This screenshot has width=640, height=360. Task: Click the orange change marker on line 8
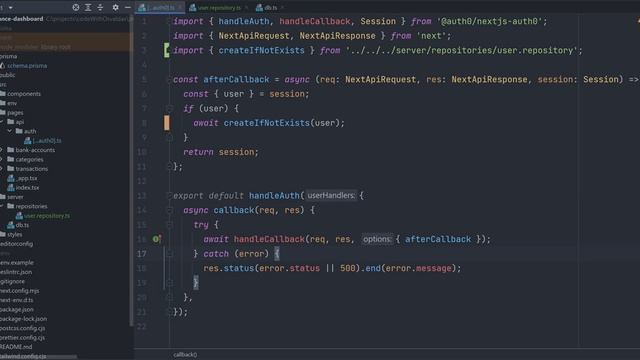point(167,123)
